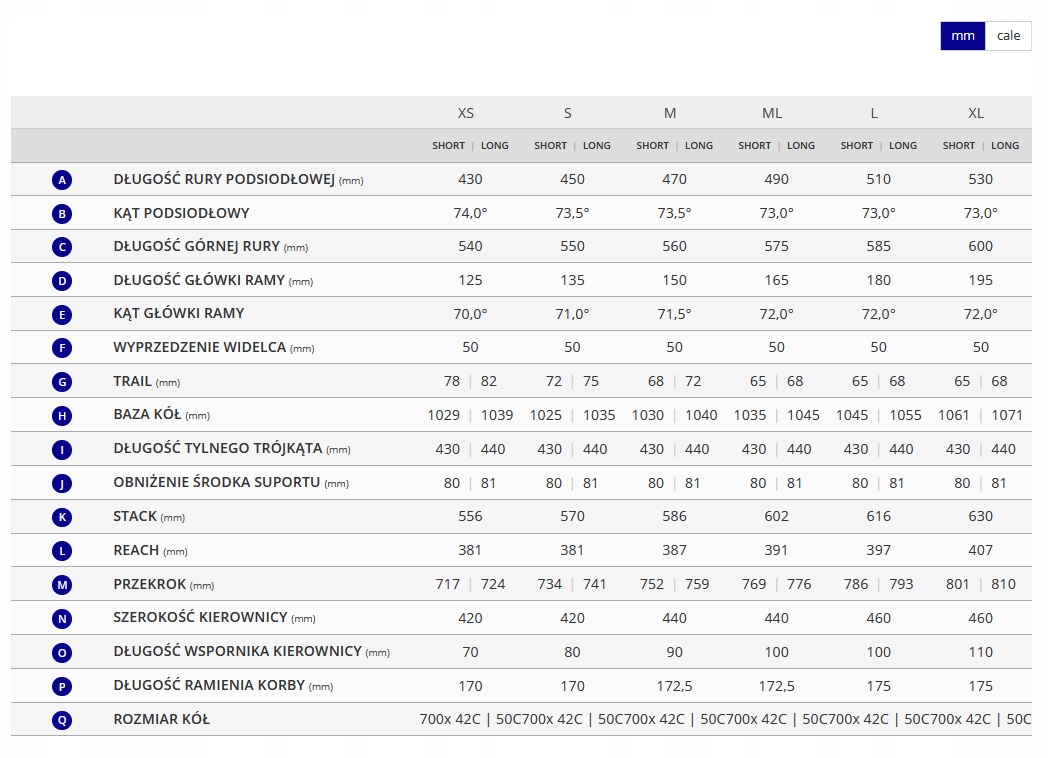Click the letter O stem length icon
This screenshot has height=758, width=1054.
62,652
